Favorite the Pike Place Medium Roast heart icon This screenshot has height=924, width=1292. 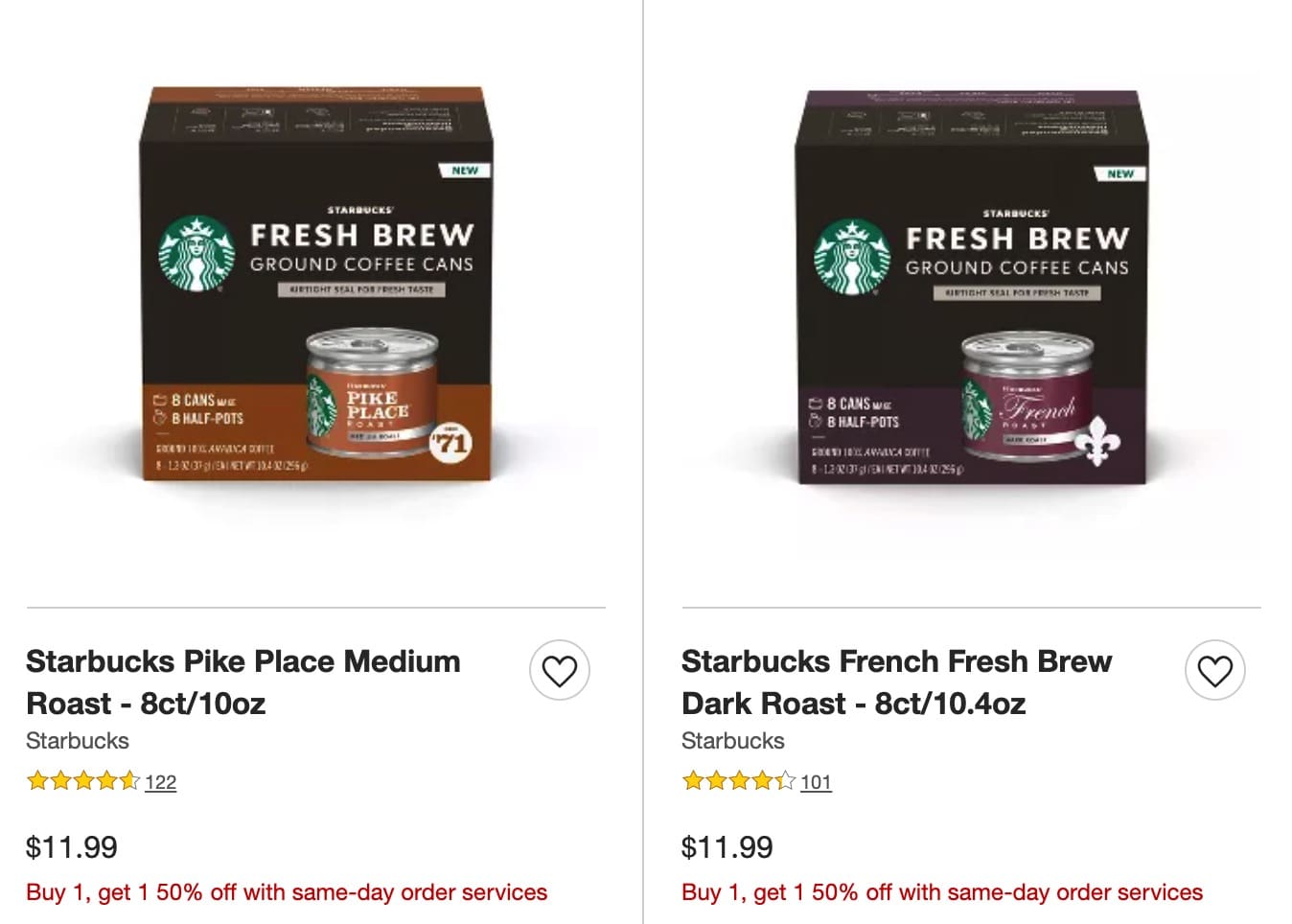[560, 670]
